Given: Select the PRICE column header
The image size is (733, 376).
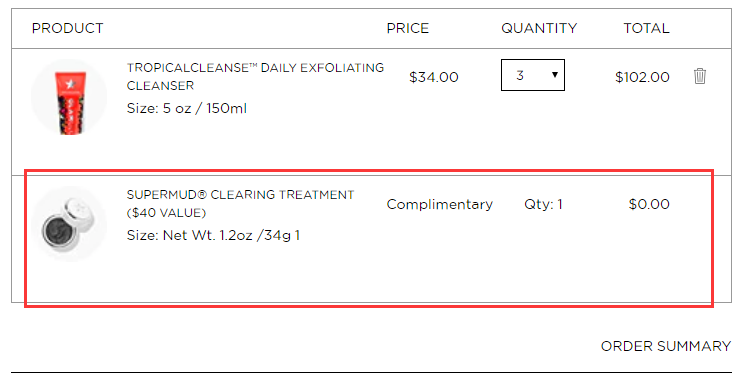Looking at the screenshot, I should 408,28.
